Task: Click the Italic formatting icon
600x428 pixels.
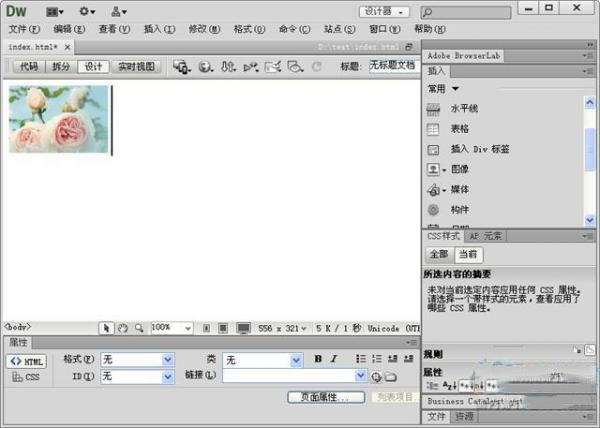Action: point(333,359)
